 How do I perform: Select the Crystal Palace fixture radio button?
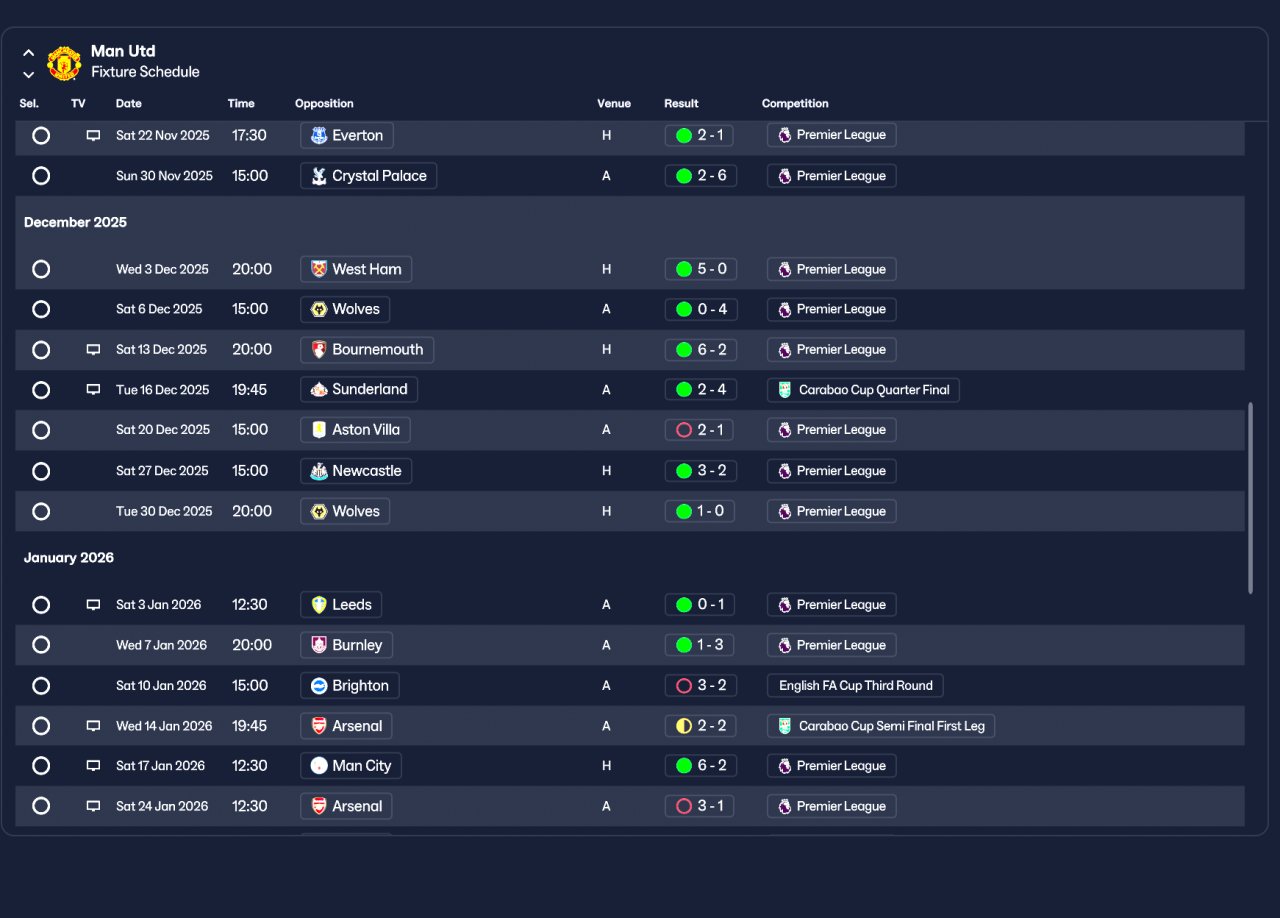click(x=41, y=176)
